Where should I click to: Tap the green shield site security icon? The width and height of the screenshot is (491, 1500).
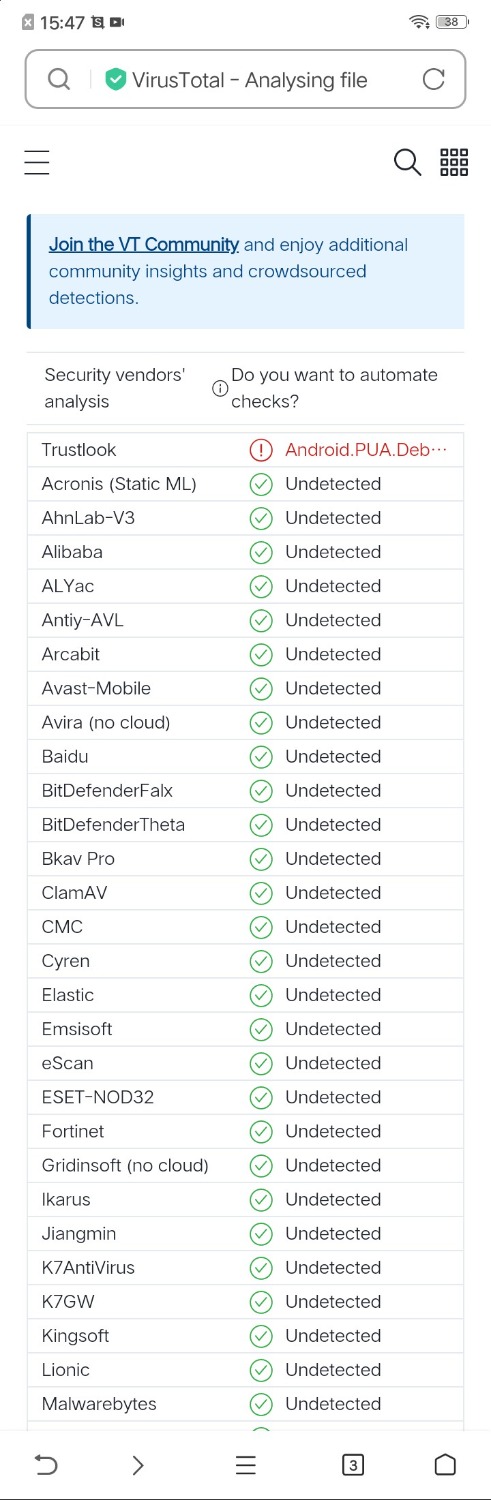[x=116, y=79]
